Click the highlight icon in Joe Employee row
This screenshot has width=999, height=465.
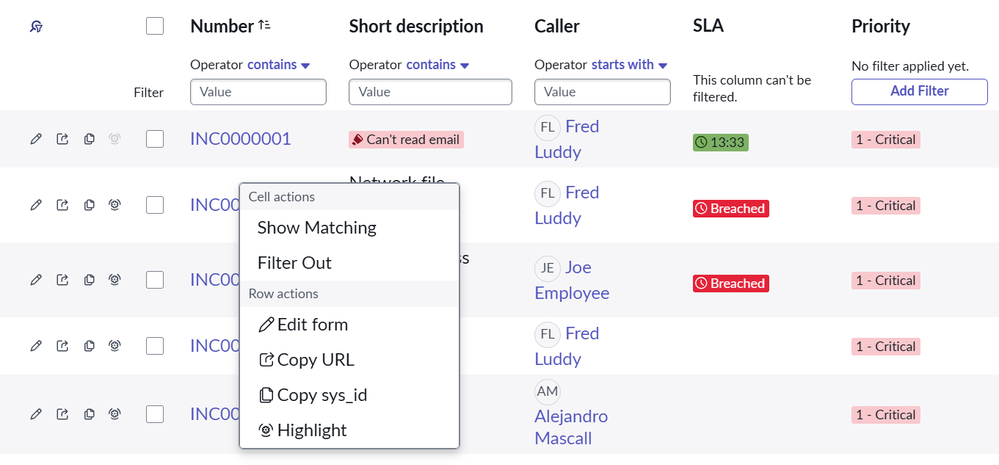115,279
